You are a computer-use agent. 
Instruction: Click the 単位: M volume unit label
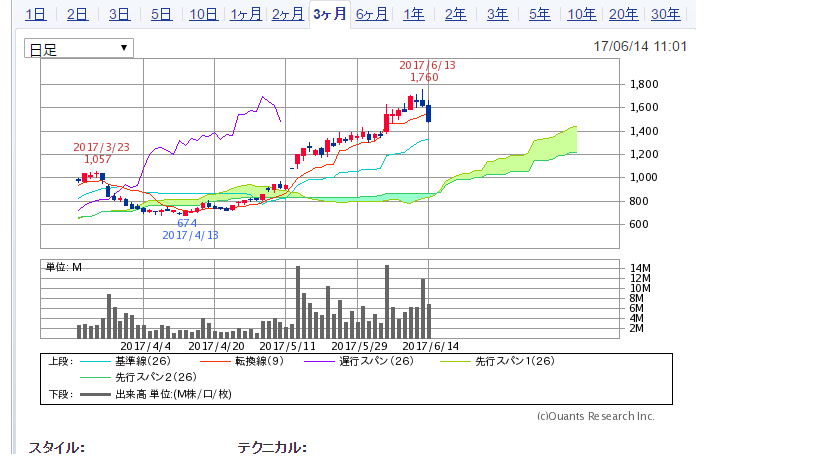point(64,267)
